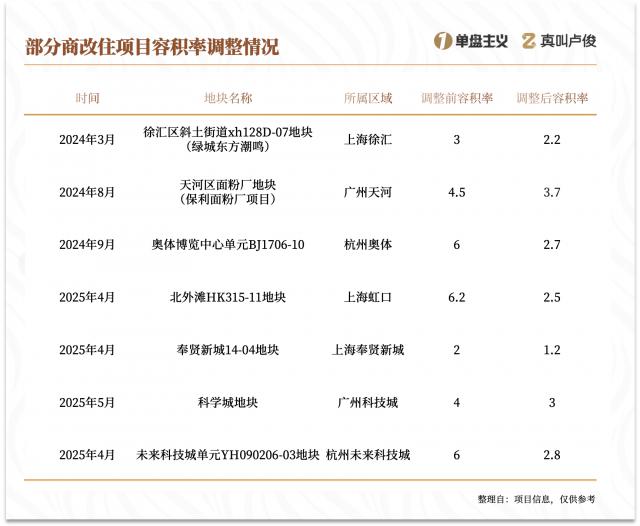Image resolution: width=640 pixels, height=526 pixels.
Task: Select the 时间 column header
Action: (x=87, y=99)
